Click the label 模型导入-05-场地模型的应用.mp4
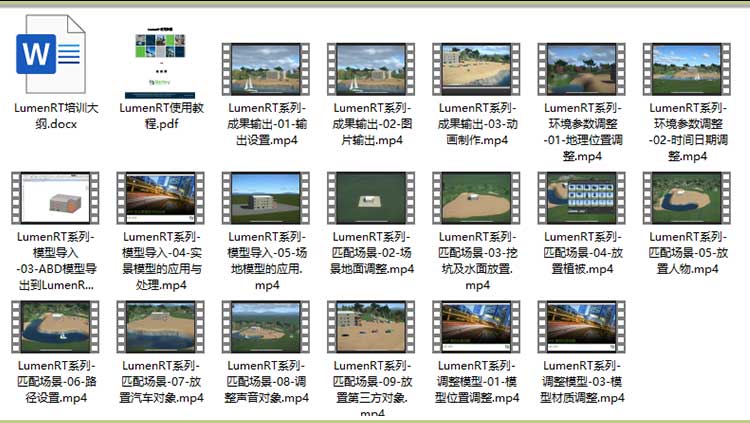Image resolution: width=750 pixels, height=423 pixels. 267,261
